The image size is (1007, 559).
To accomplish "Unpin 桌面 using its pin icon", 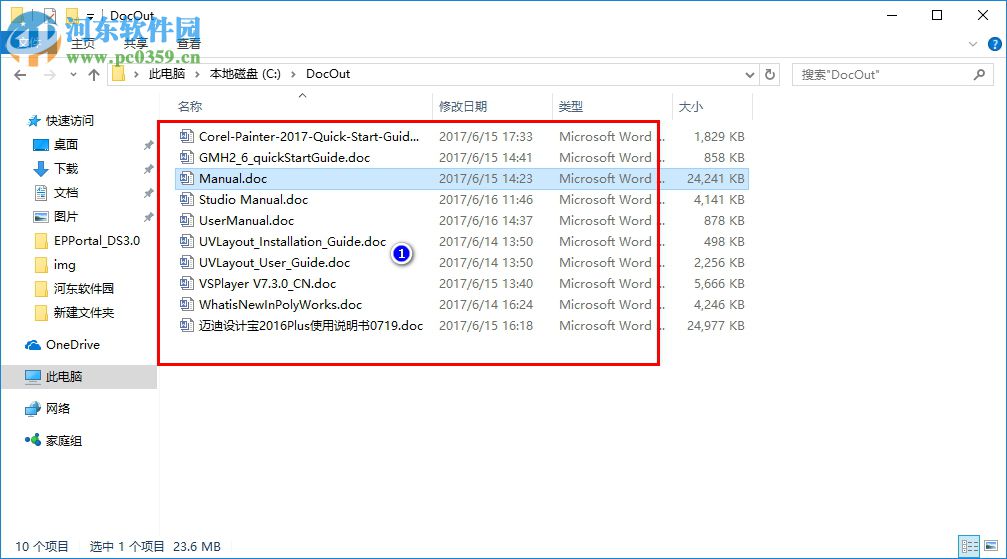I will 148,145.
